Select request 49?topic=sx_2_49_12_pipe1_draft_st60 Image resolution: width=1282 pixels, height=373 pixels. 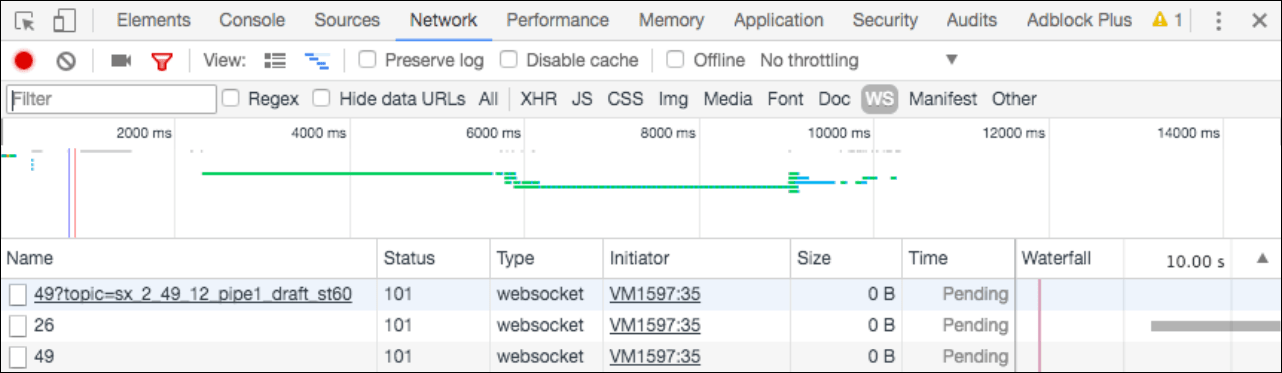point(193,294)
